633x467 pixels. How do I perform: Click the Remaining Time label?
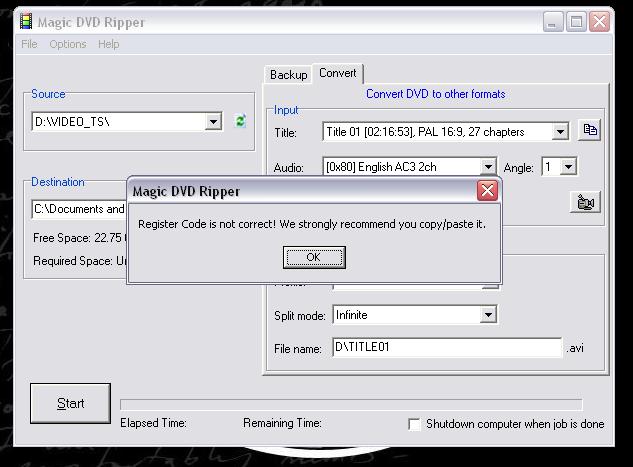point(282,423)
